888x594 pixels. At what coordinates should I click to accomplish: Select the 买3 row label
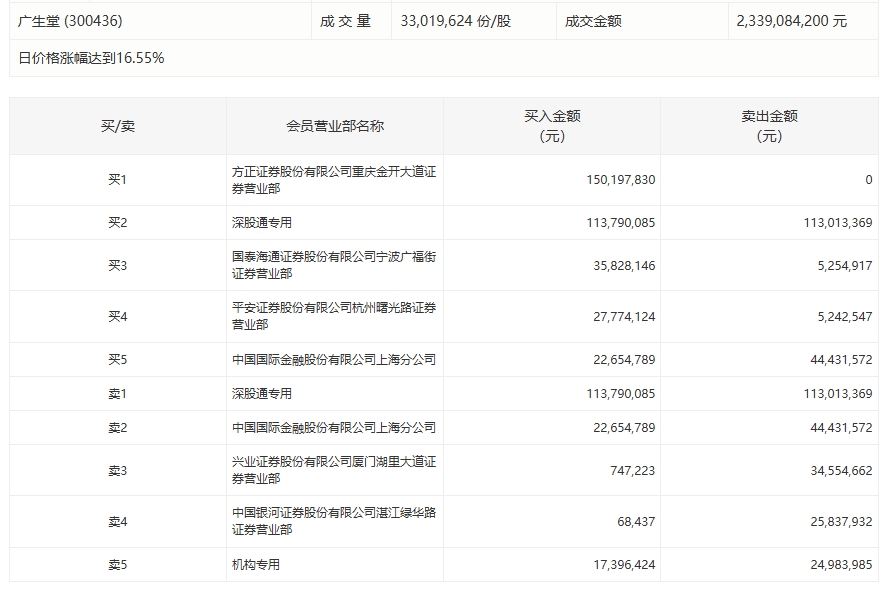tap(118, 265)
